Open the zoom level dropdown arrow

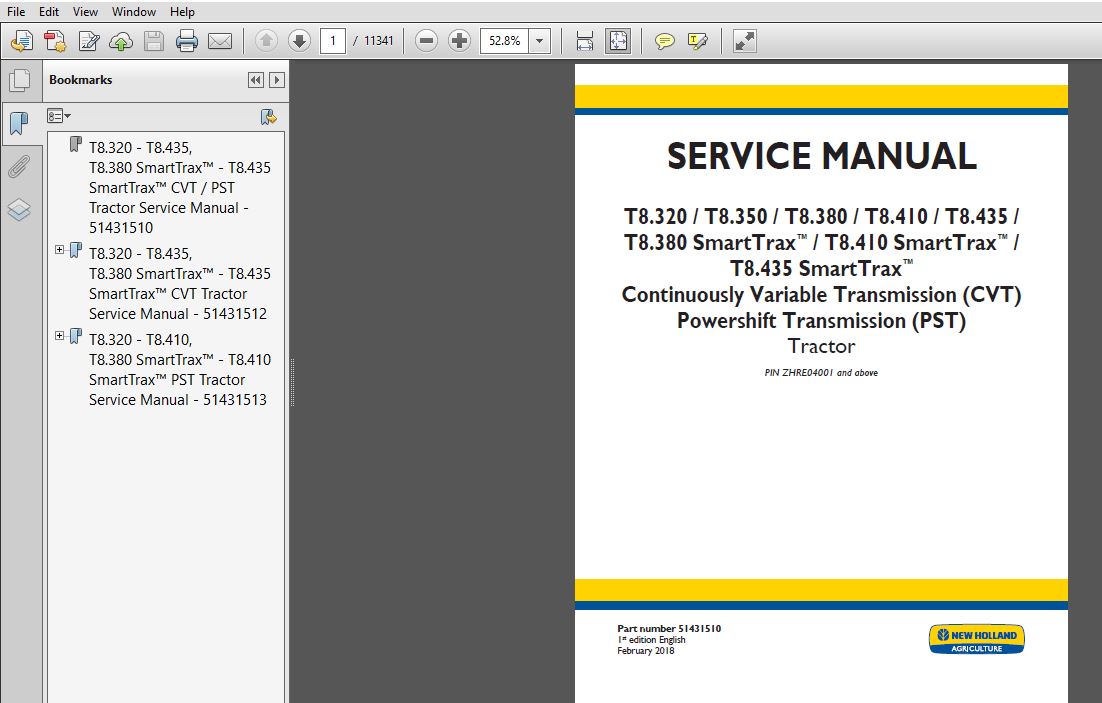[x=539, y=41]
